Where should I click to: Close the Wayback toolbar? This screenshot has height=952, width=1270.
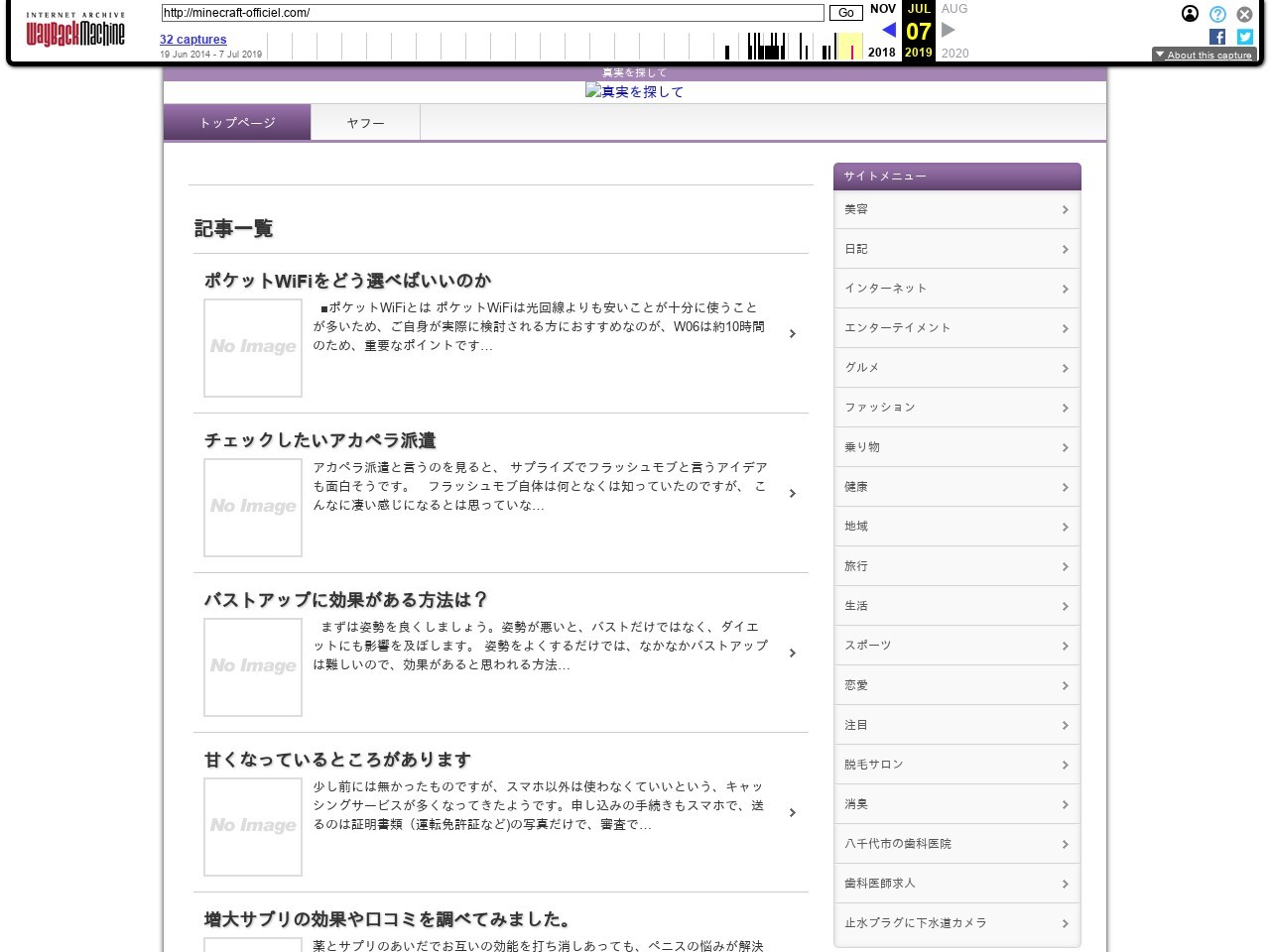(1244, 14)
